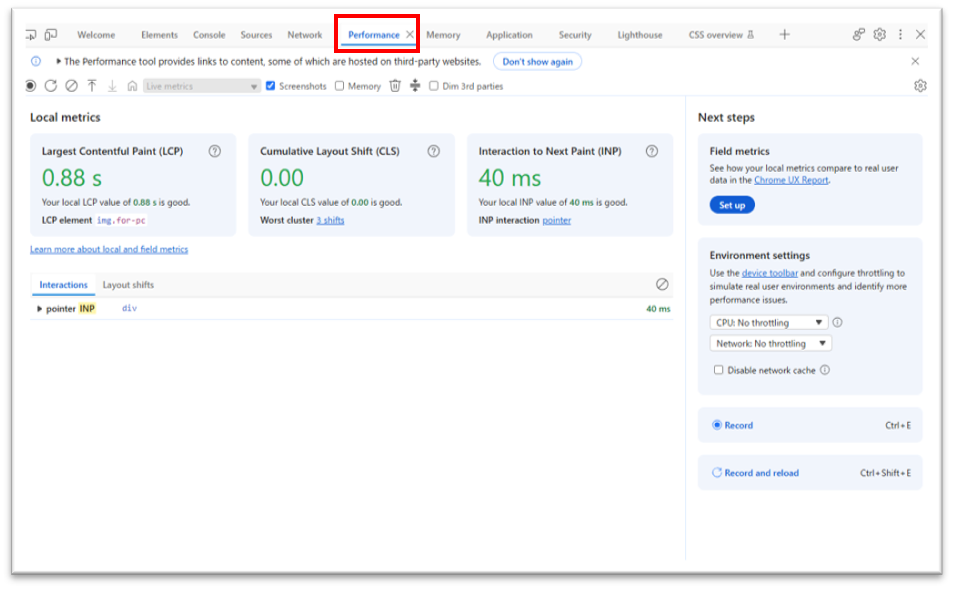
Task: Open CPU No throttling dropdown
Action: pos(769,323)
